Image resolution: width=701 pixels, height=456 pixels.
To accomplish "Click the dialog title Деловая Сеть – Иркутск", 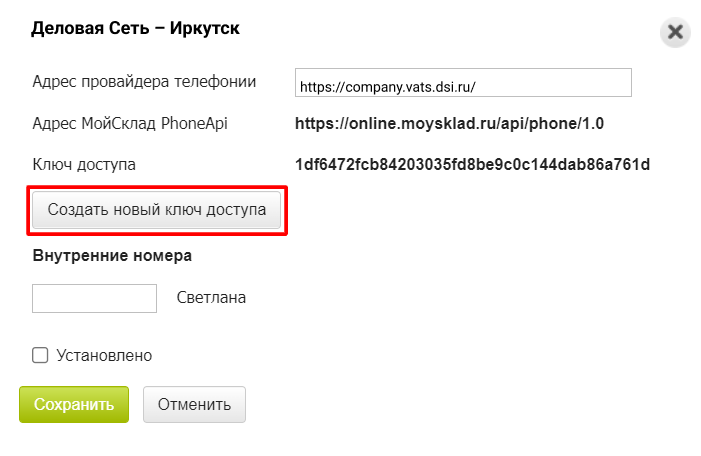I will coord(135,28).
